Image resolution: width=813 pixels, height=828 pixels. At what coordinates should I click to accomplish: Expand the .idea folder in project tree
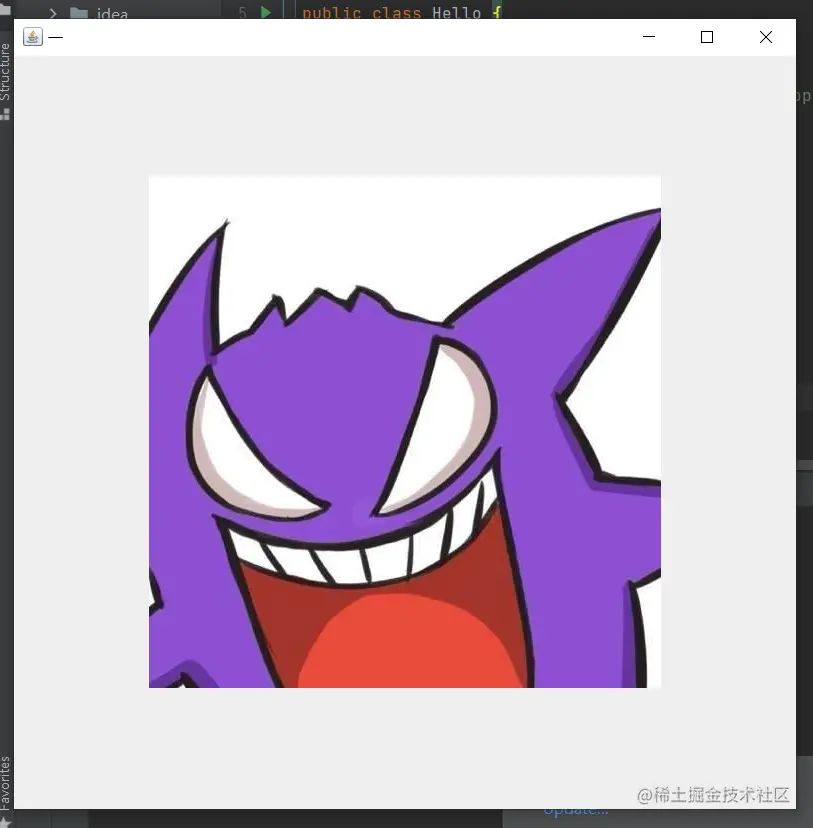pos(53,13)
